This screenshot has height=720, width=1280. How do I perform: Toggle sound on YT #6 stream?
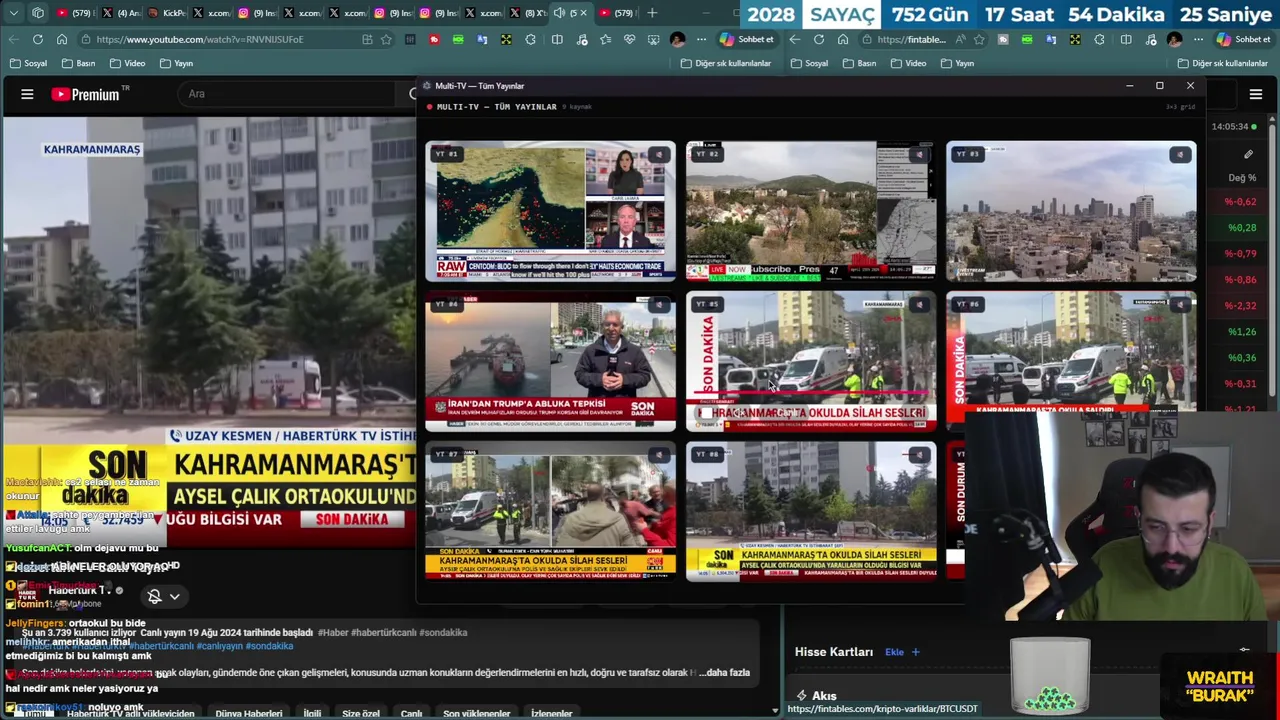1180,305
